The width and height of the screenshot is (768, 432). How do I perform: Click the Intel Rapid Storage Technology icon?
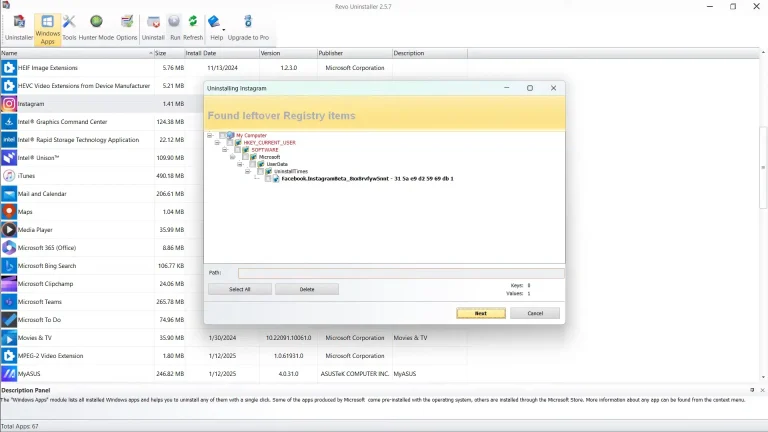click(x=9, y=140)
